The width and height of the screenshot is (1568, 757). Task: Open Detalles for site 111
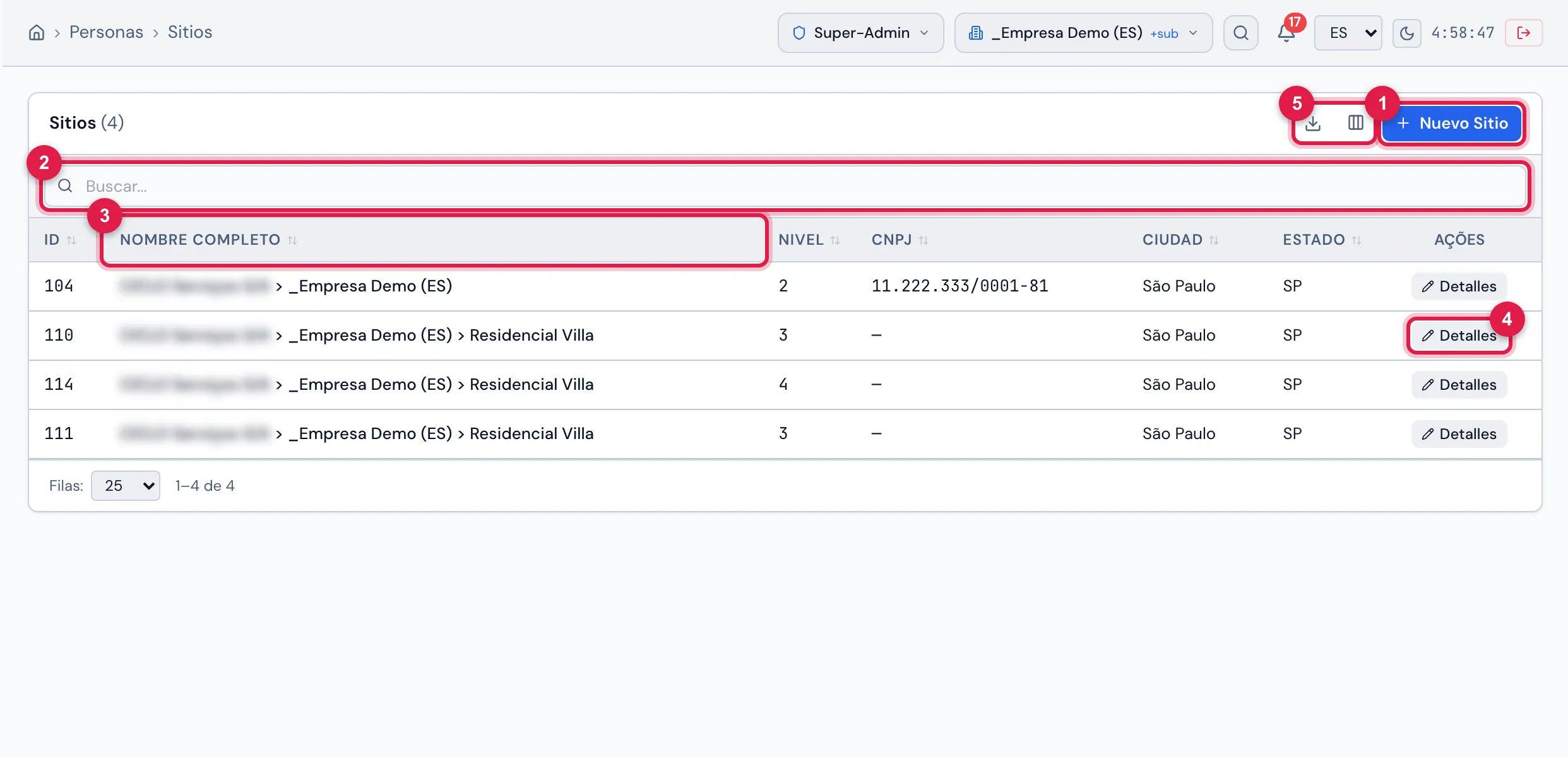[x=1459, y=434]
